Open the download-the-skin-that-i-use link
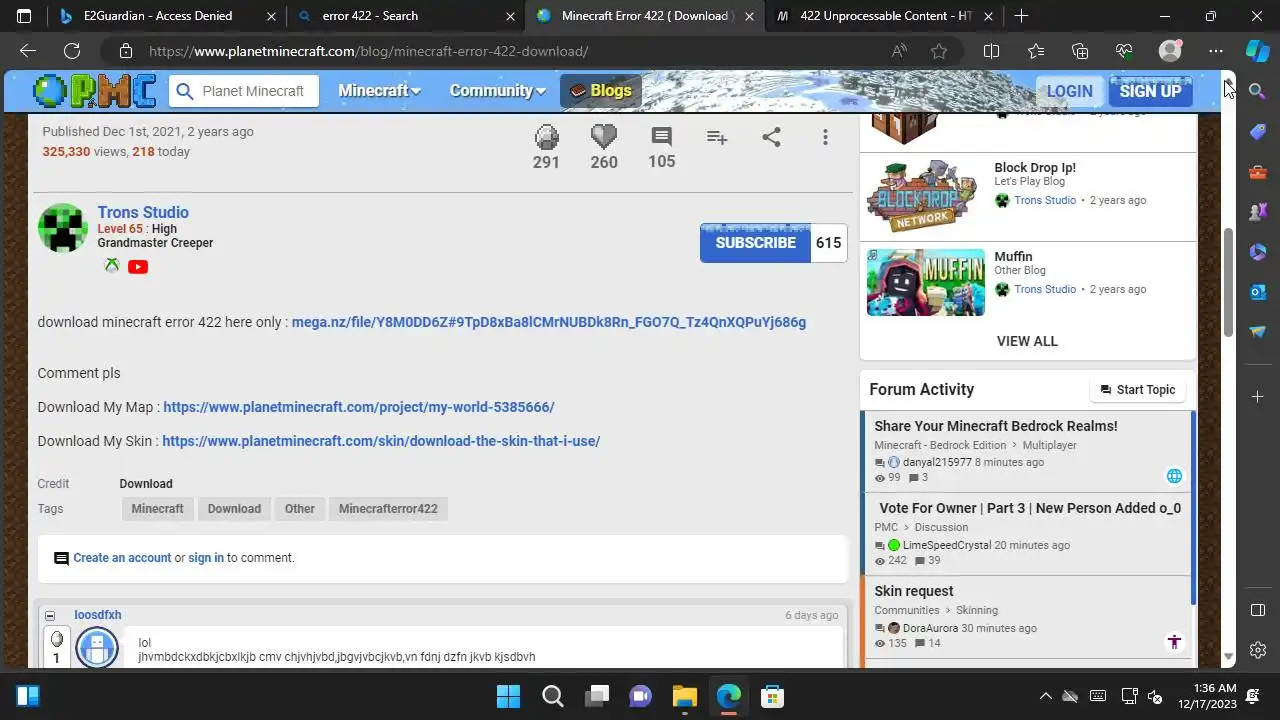The height and width of the screenshot is (720, 1280). pyautogui.click(x=381, y=441)
